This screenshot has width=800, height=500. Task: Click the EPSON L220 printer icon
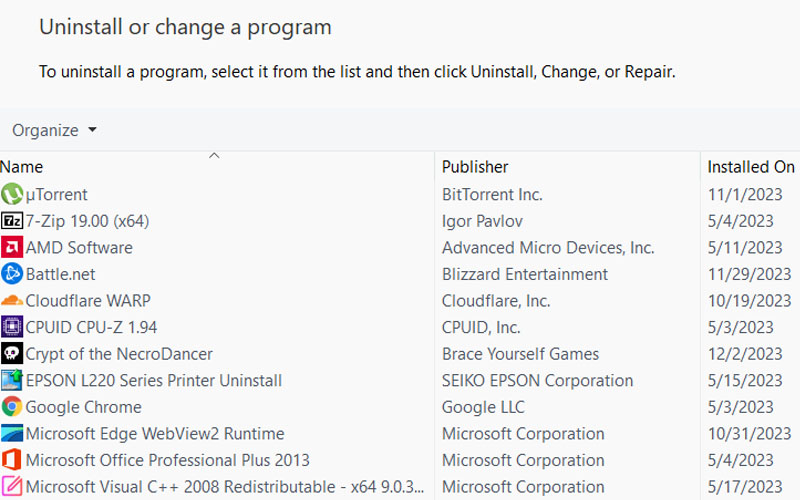coord(12,380)
